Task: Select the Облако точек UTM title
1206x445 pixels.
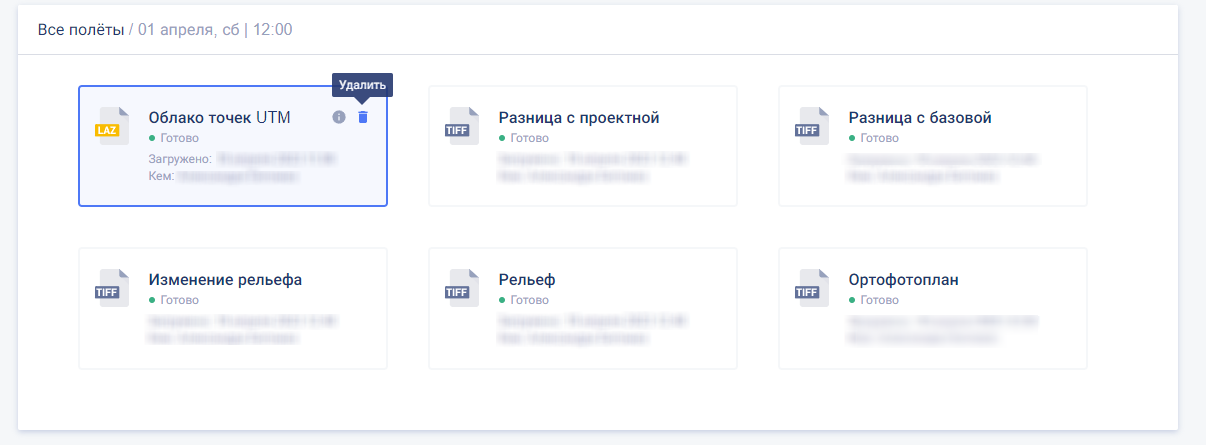Action: [x=219, y=118]
